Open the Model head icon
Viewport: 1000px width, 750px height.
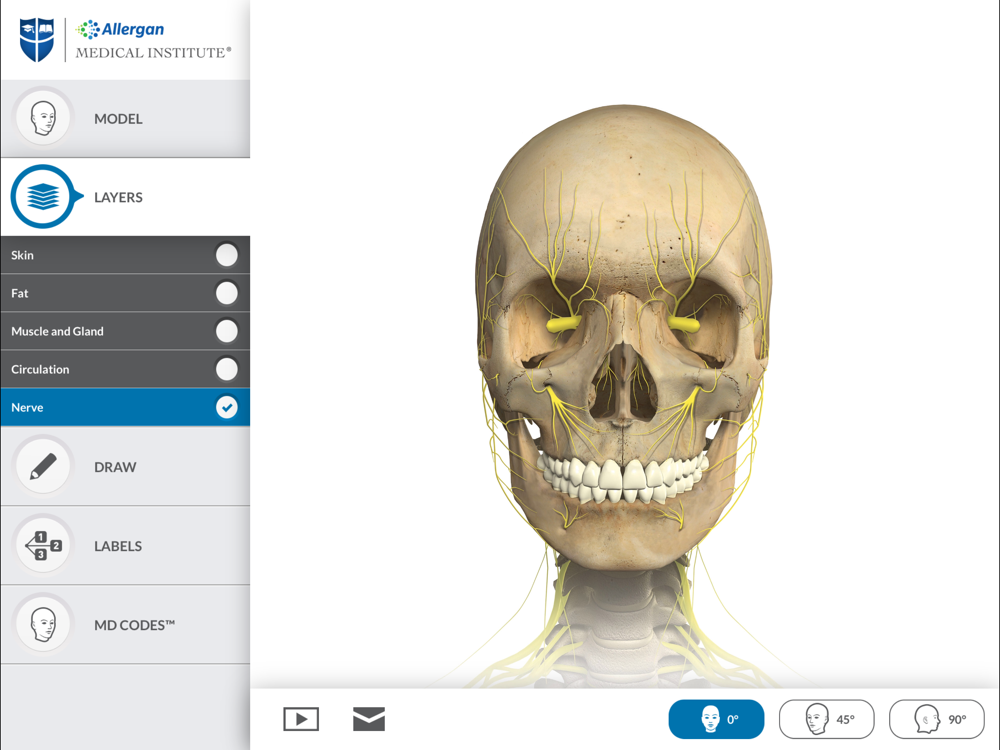pos(43,118)
